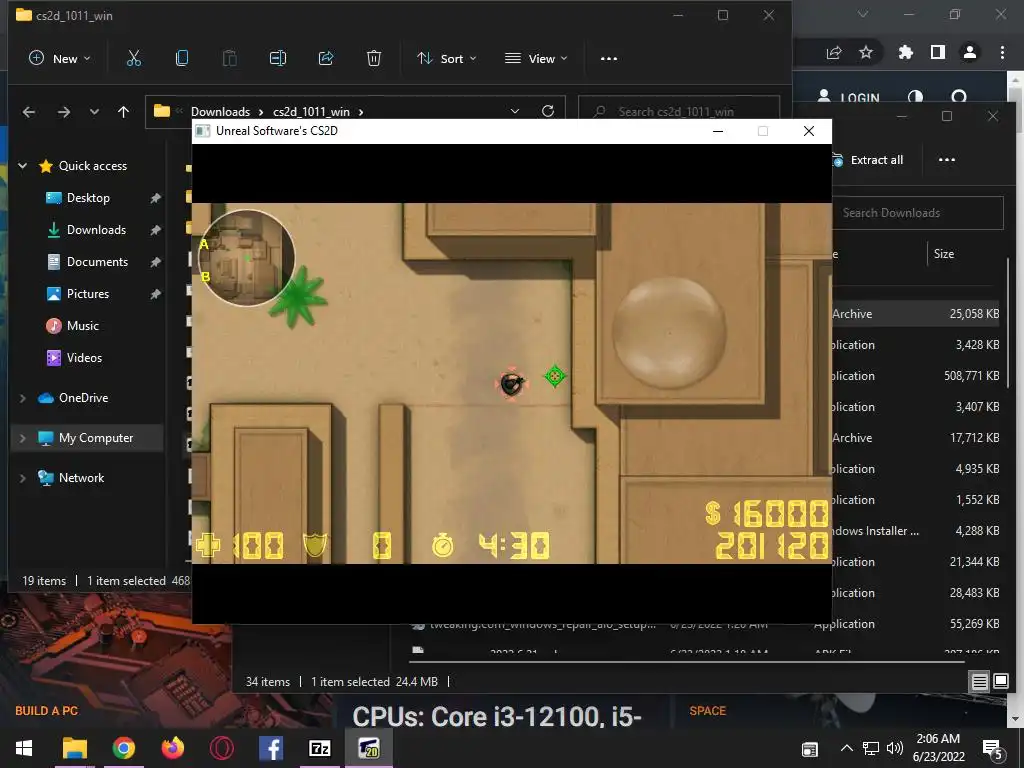The width and height of the screenshot is (1024, 768).
Task: Open Chrome three-dot menu
Action: [x=1002, y=52]
